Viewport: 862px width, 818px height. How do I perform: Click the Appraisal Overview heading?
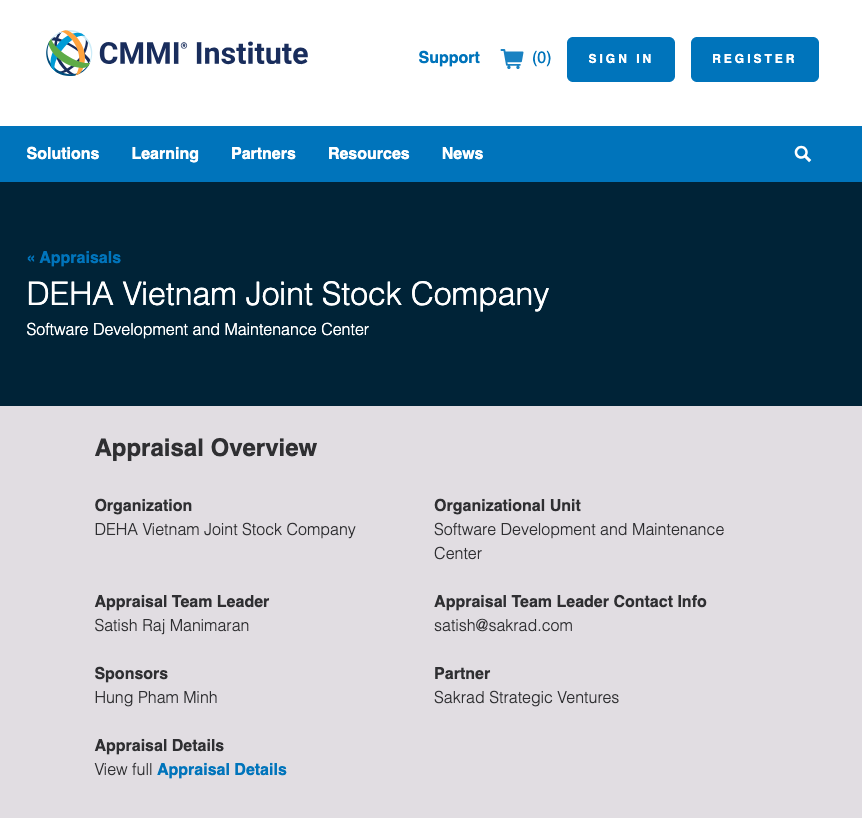206,448
